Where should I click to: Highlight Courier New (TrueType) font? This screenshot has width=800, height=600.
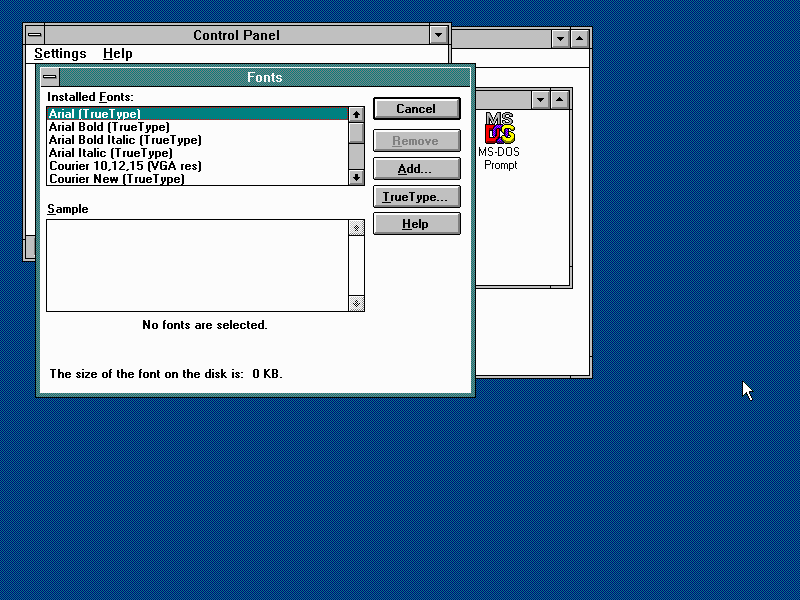tap(116, 179)
